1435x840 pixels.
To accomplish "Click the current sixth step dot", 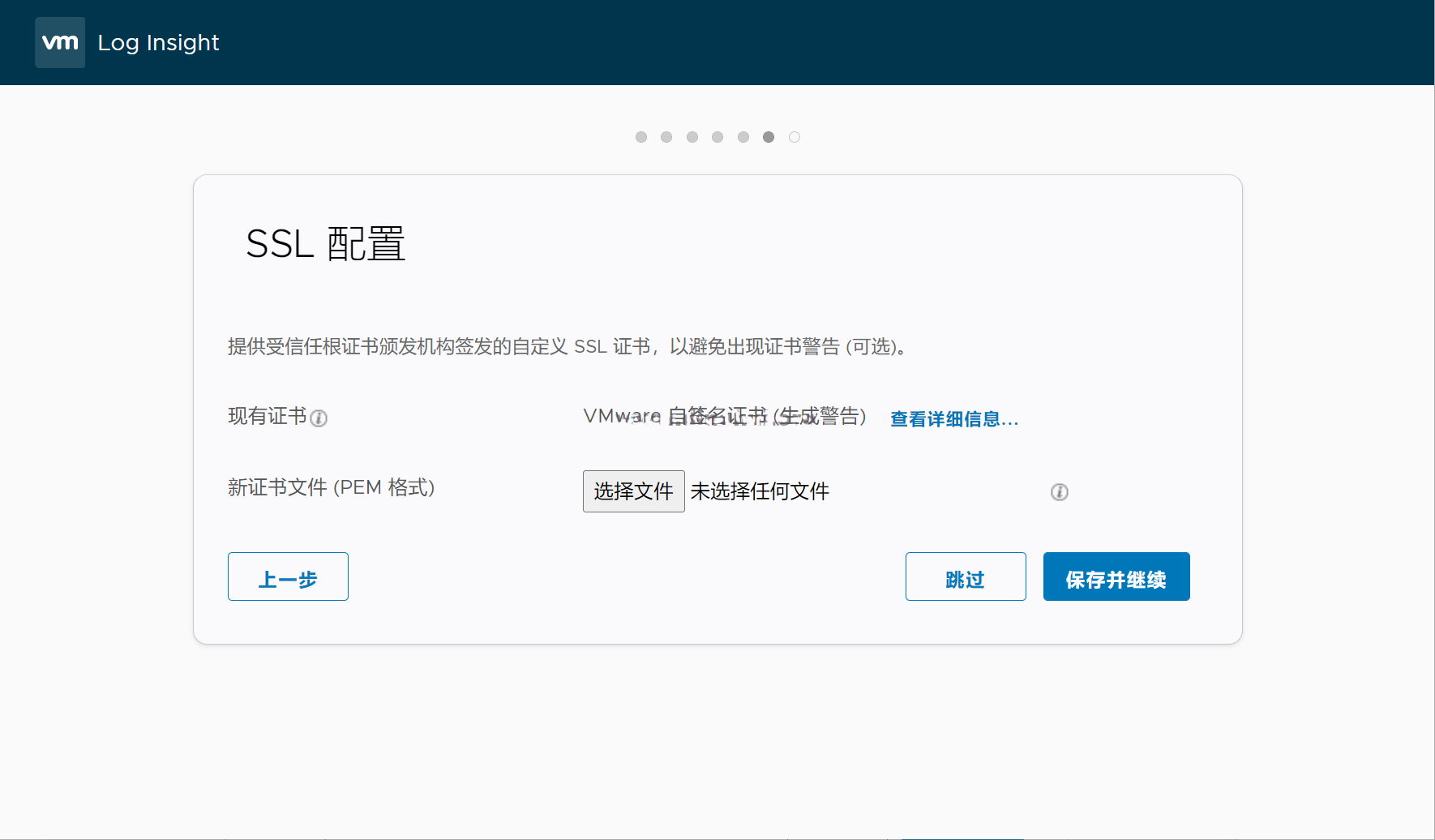I will pos(769,137).
